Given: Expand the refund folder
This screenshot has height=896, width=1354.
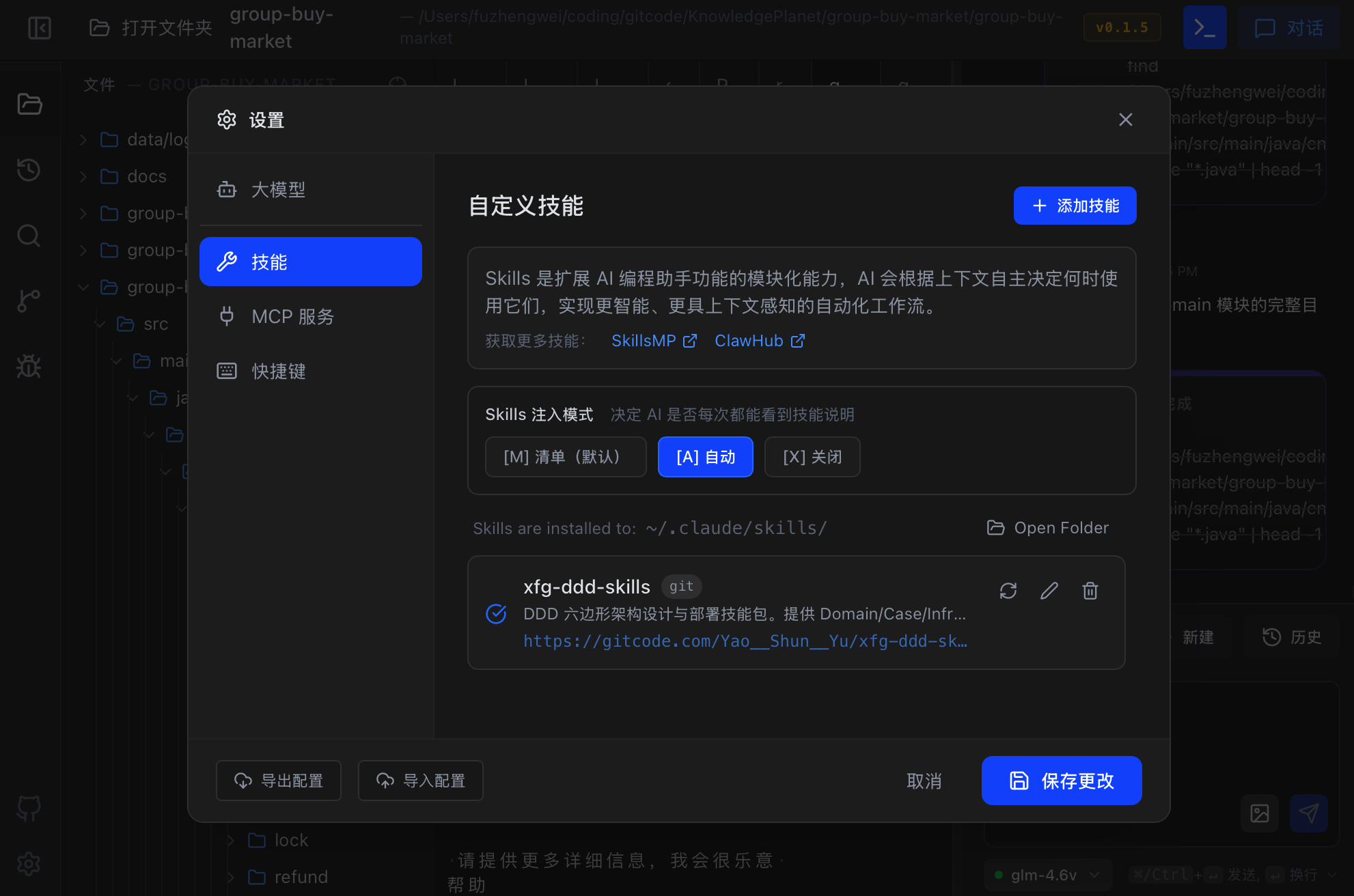Looking at the screenshot, I should coord(301,877).
